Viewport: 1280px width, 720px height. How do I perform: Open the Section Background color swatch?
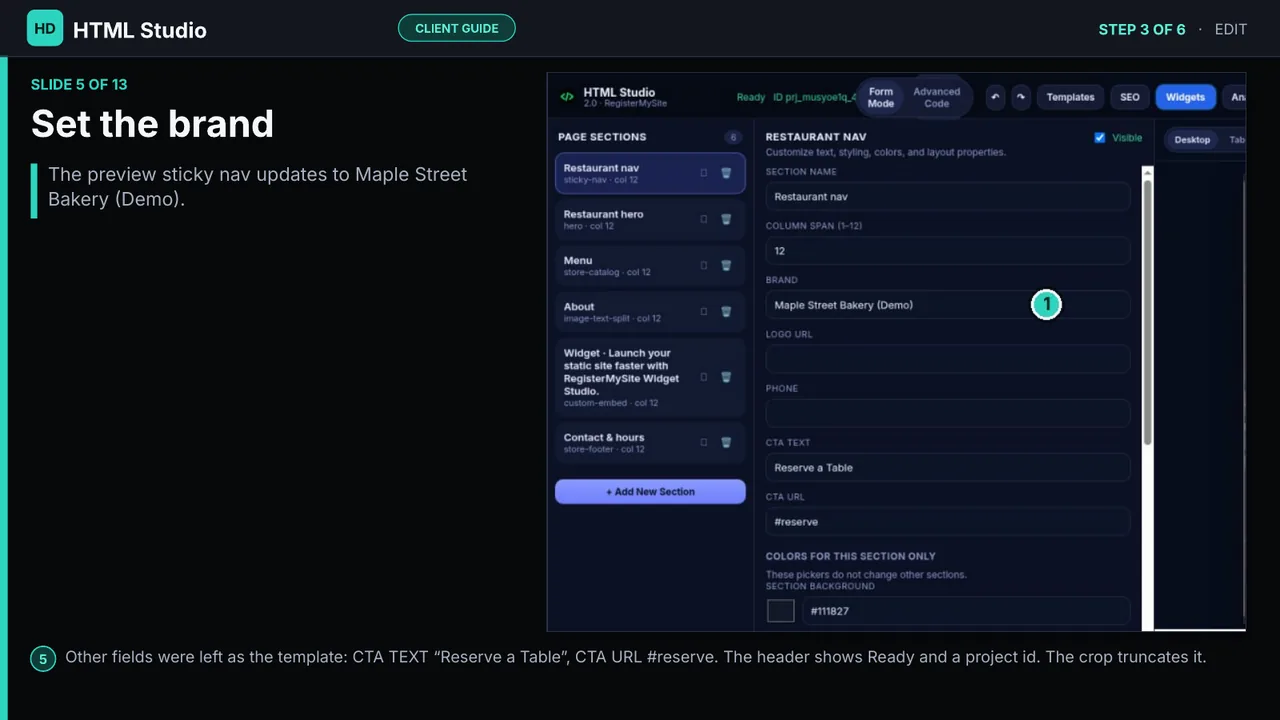coord(780,611)
